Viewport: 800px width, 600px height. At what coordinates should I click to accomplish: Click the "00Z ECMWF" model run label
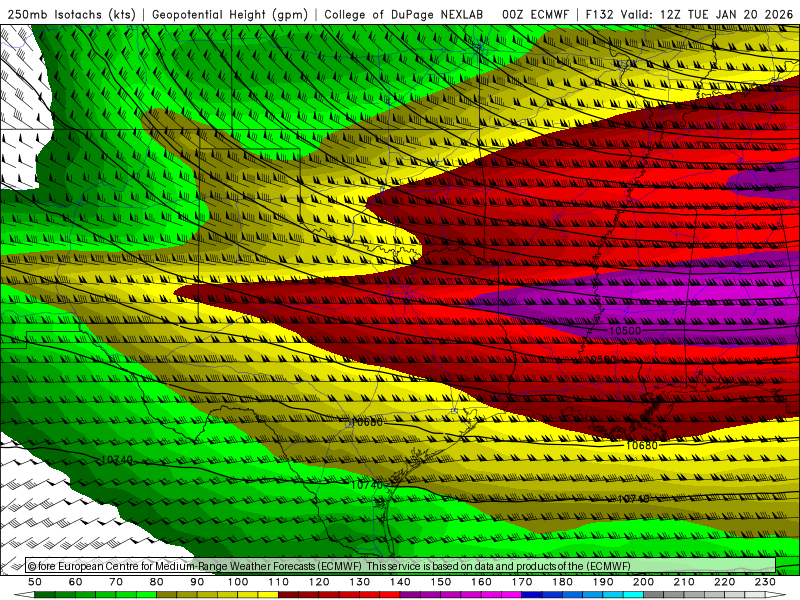535,15
